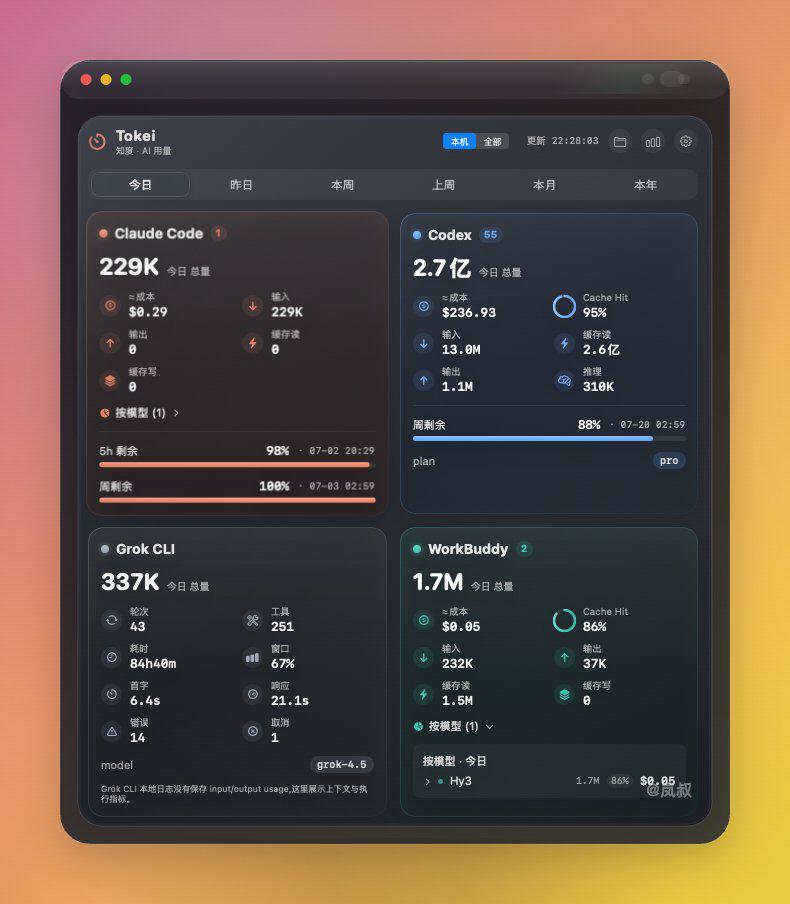Click the Tokei app logo icon
The image size is (790, 904).
(x=97, y=142)
